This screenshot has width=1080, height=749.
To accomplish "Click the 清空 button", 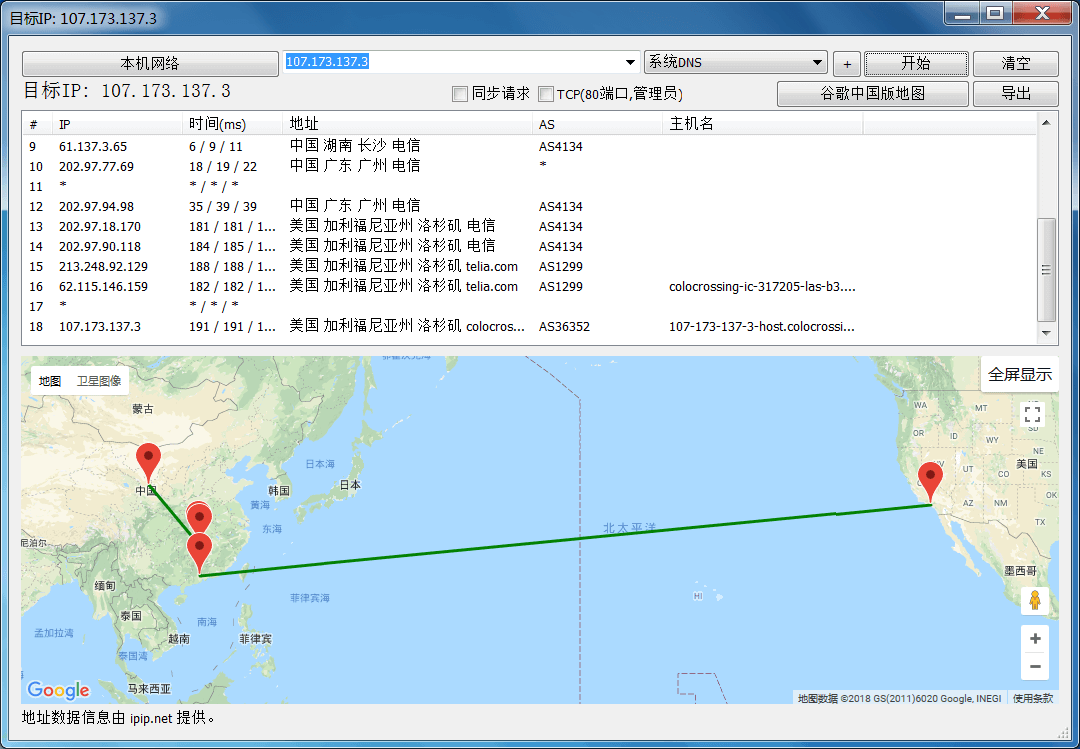I will [1015, 63].
